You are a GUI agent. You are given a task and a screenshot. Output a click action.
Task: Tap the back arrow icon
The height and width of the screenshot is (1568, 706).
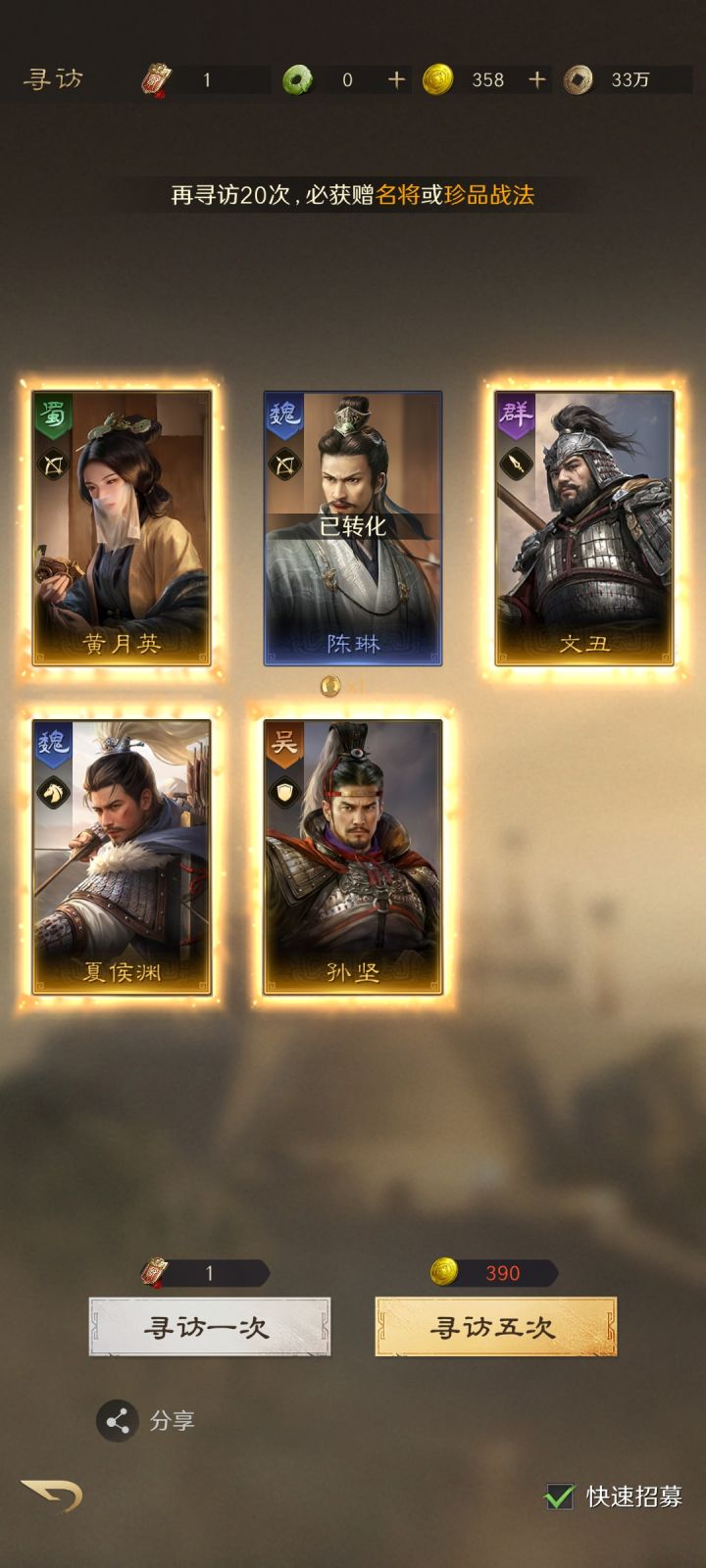[x=52, y=1494]
